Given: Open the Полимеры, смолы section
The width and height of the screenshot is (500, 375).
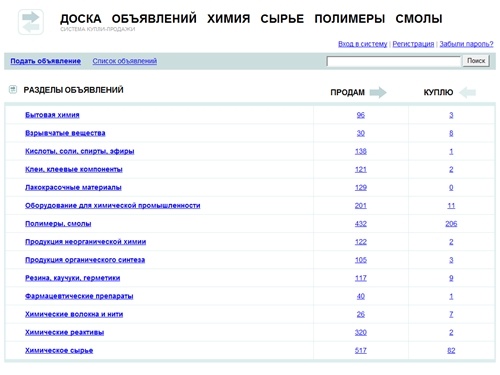Looking at the screenshot, I should (58, 224).
